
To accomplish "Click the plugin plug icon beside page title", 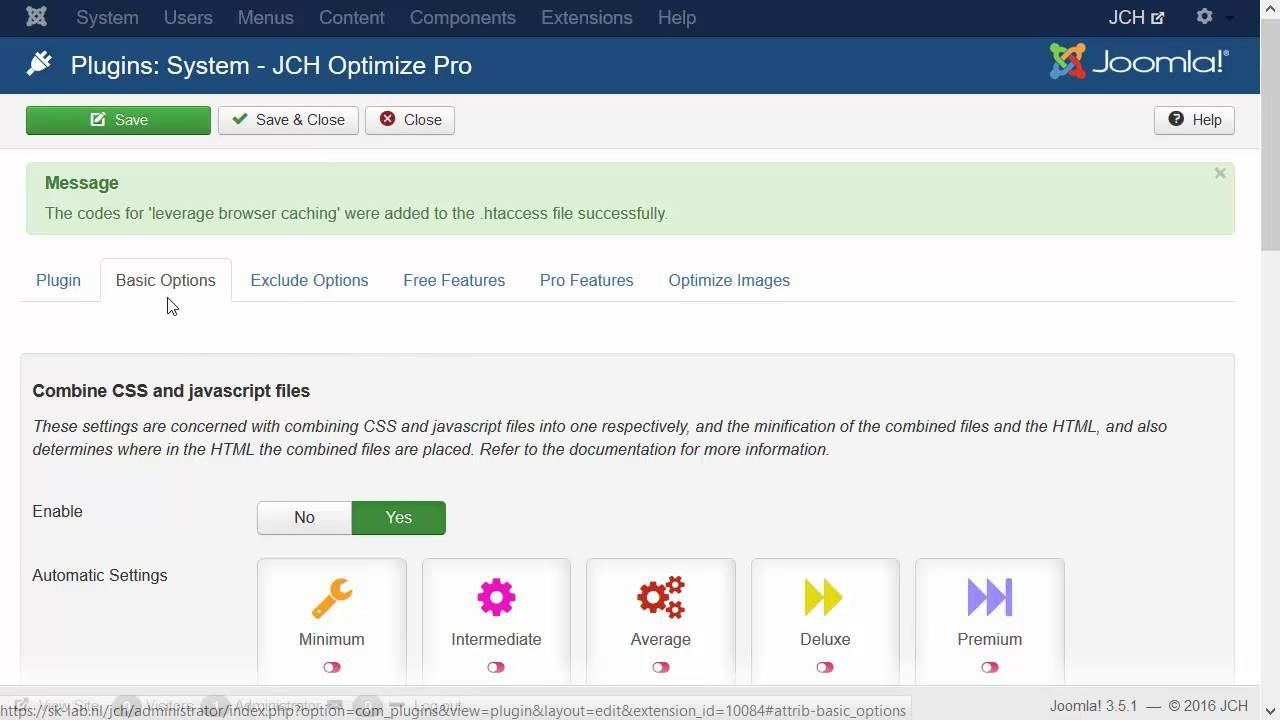I will tap(39, 64).
